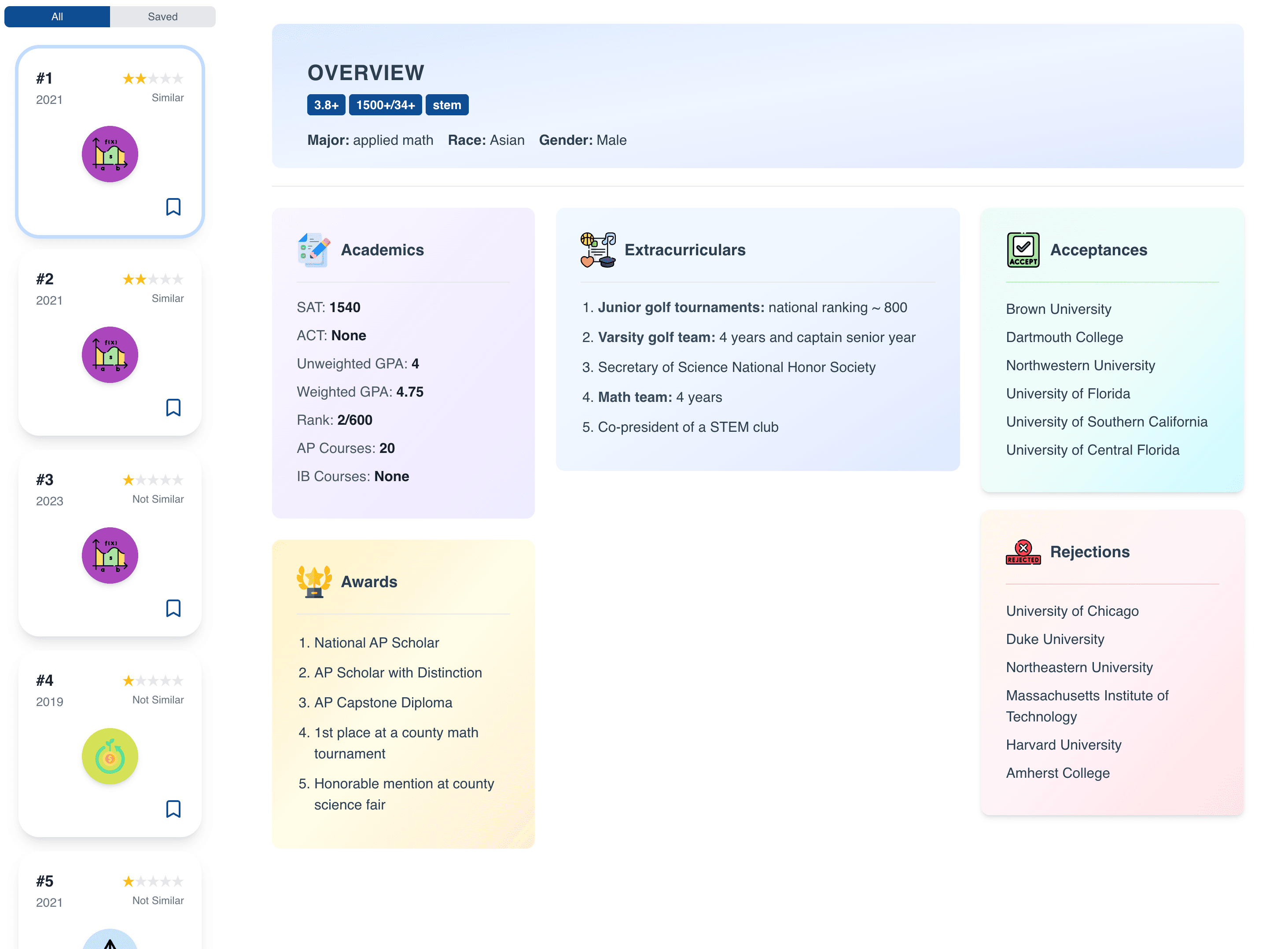1288x949 pixels.
Task: Click the star rating on profile #3
Action: click(x=153, y=480)
